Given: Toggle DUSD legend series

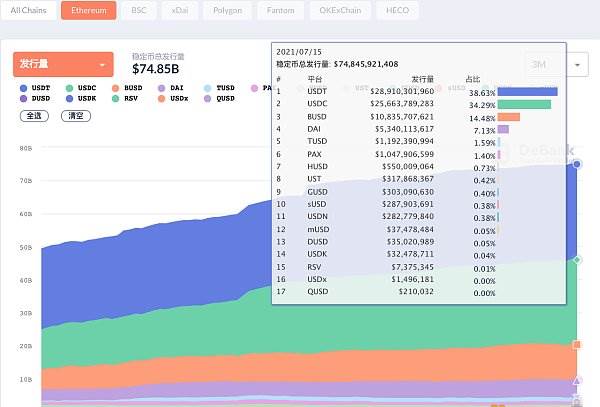Looking at the screenshot, I should (x=35, y=99).
